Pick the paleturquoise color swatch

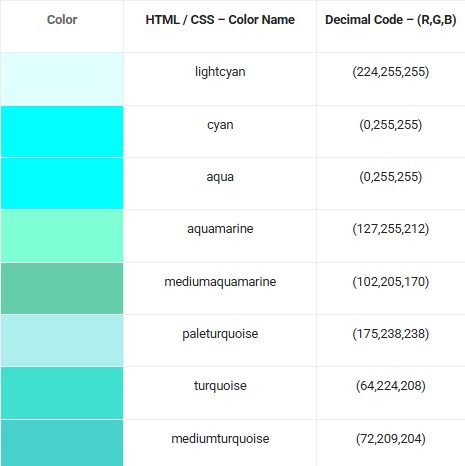pyautogui.click(x=62, y=340)
